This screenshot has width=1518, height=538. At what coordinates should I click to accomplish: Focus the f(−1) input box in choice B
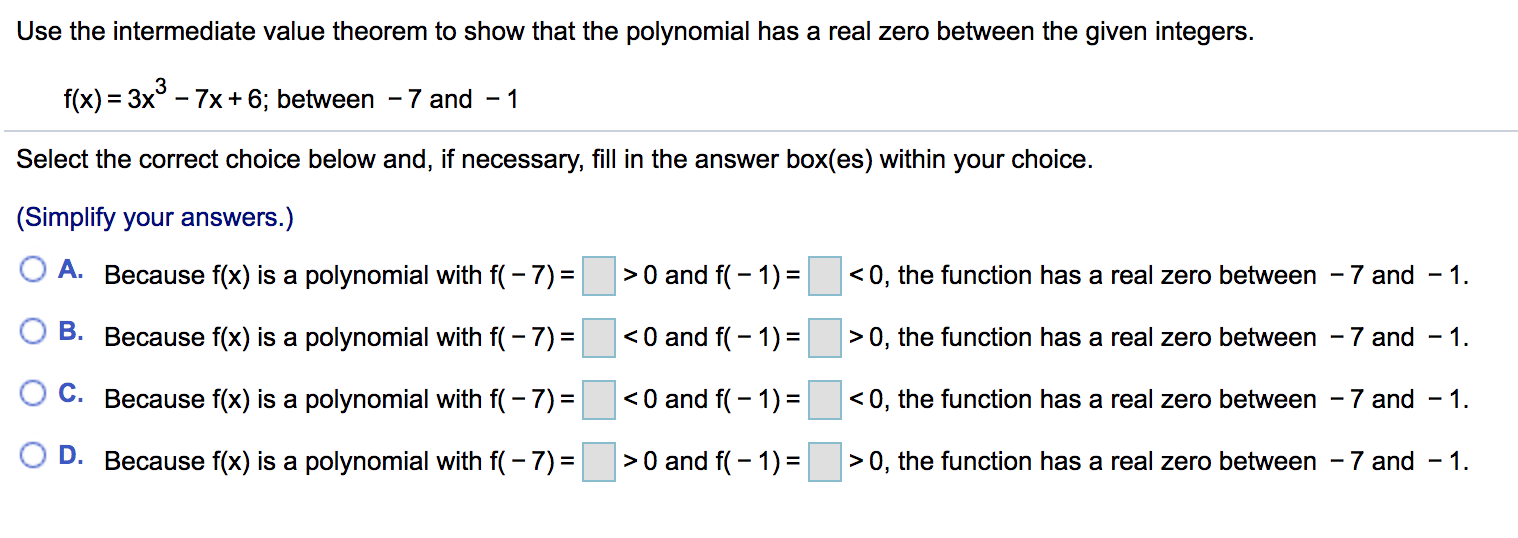click(x=825, y=337)
